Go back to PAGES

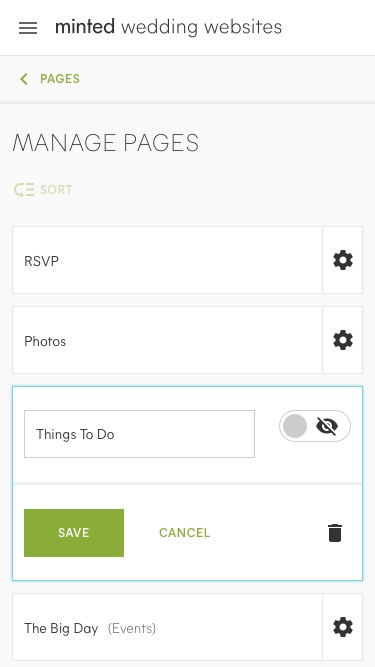(x=60, y=79)
